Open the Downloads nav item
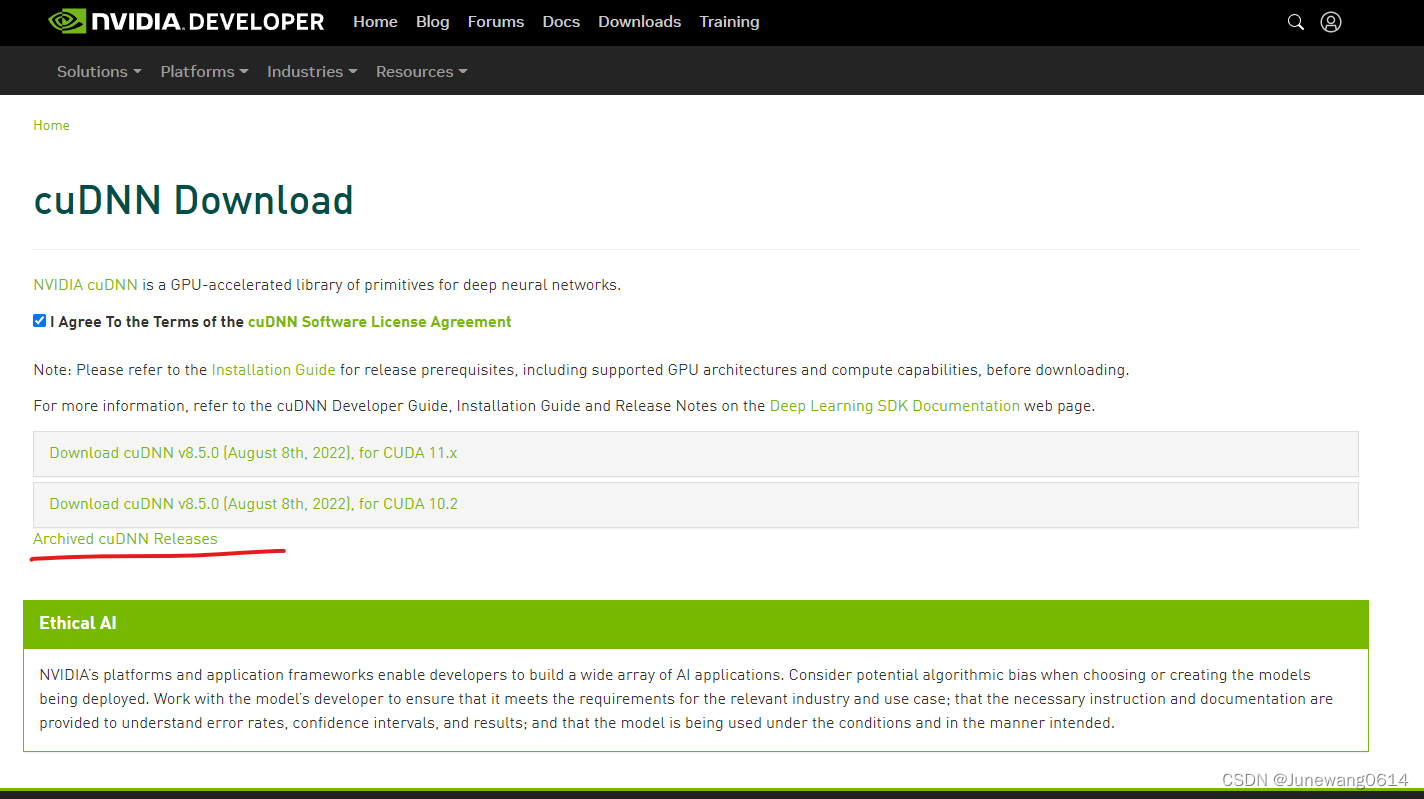1424x799 pixels. tap(639, 22)
